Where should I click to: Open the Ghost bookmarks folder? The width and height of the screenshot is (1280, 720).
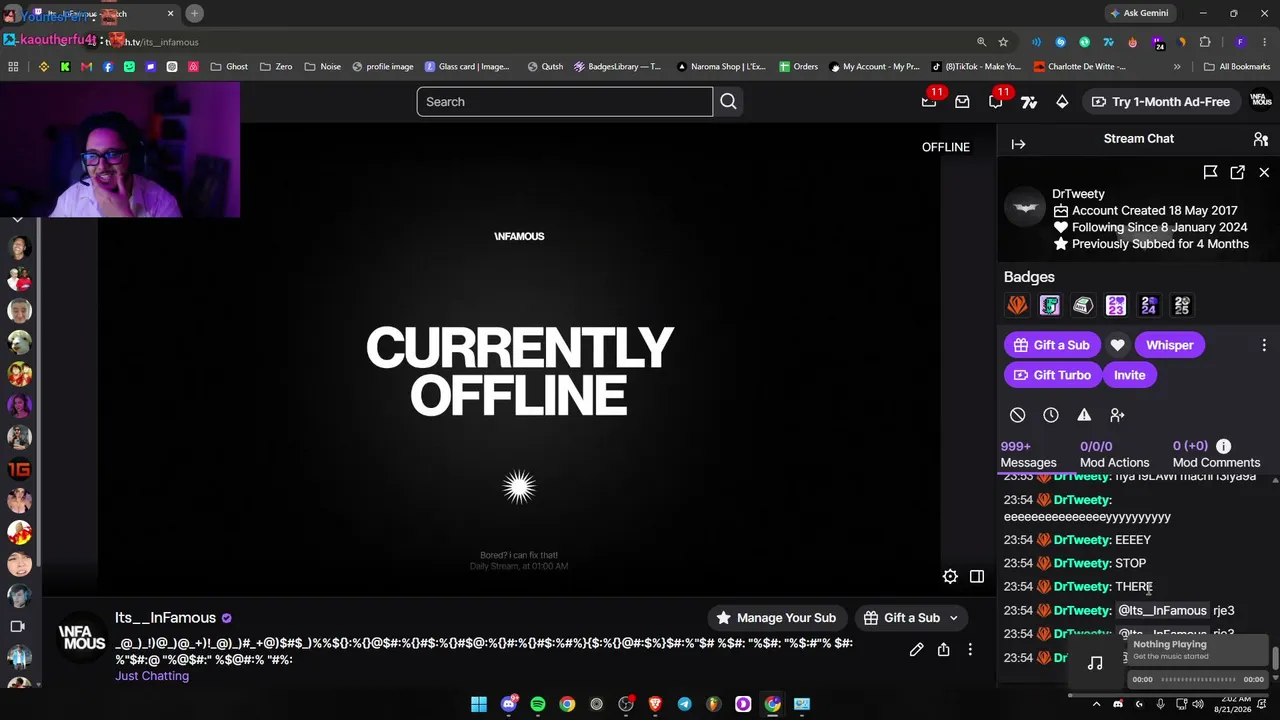229,67
